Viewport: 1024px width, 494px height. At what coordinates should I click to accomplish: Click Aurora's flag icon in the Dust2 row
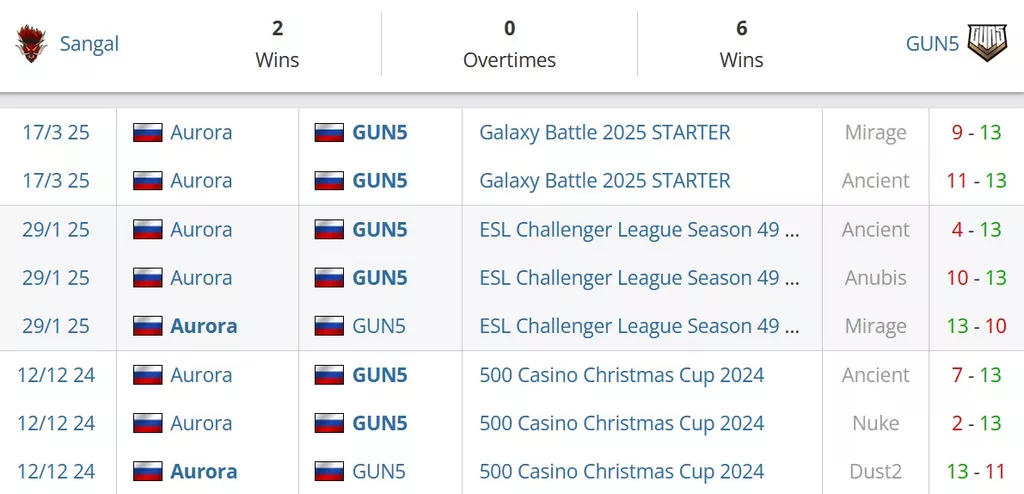148,472
